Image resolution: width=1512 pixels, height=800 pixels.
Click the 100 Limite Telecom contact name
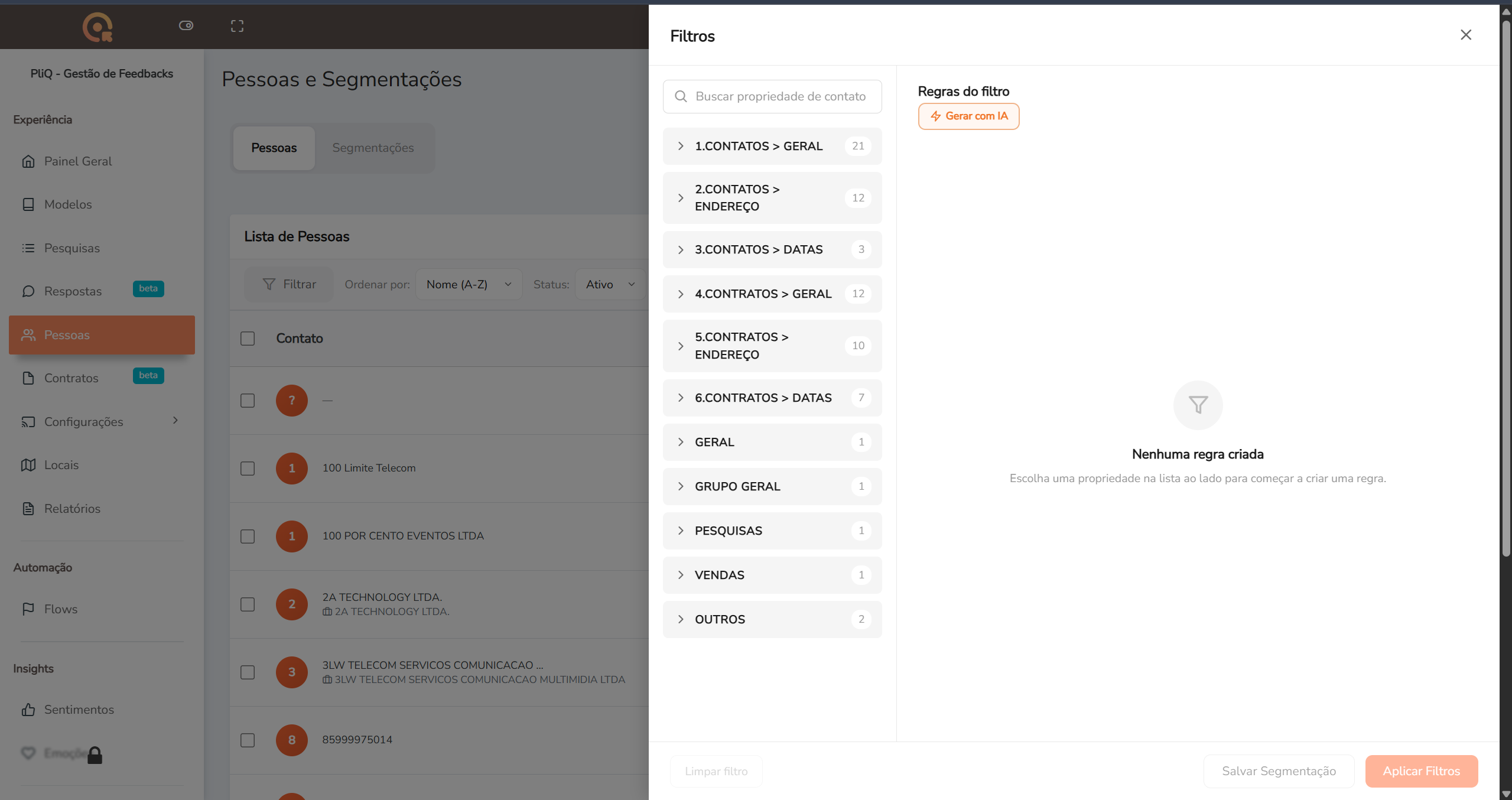coord(369,468)
